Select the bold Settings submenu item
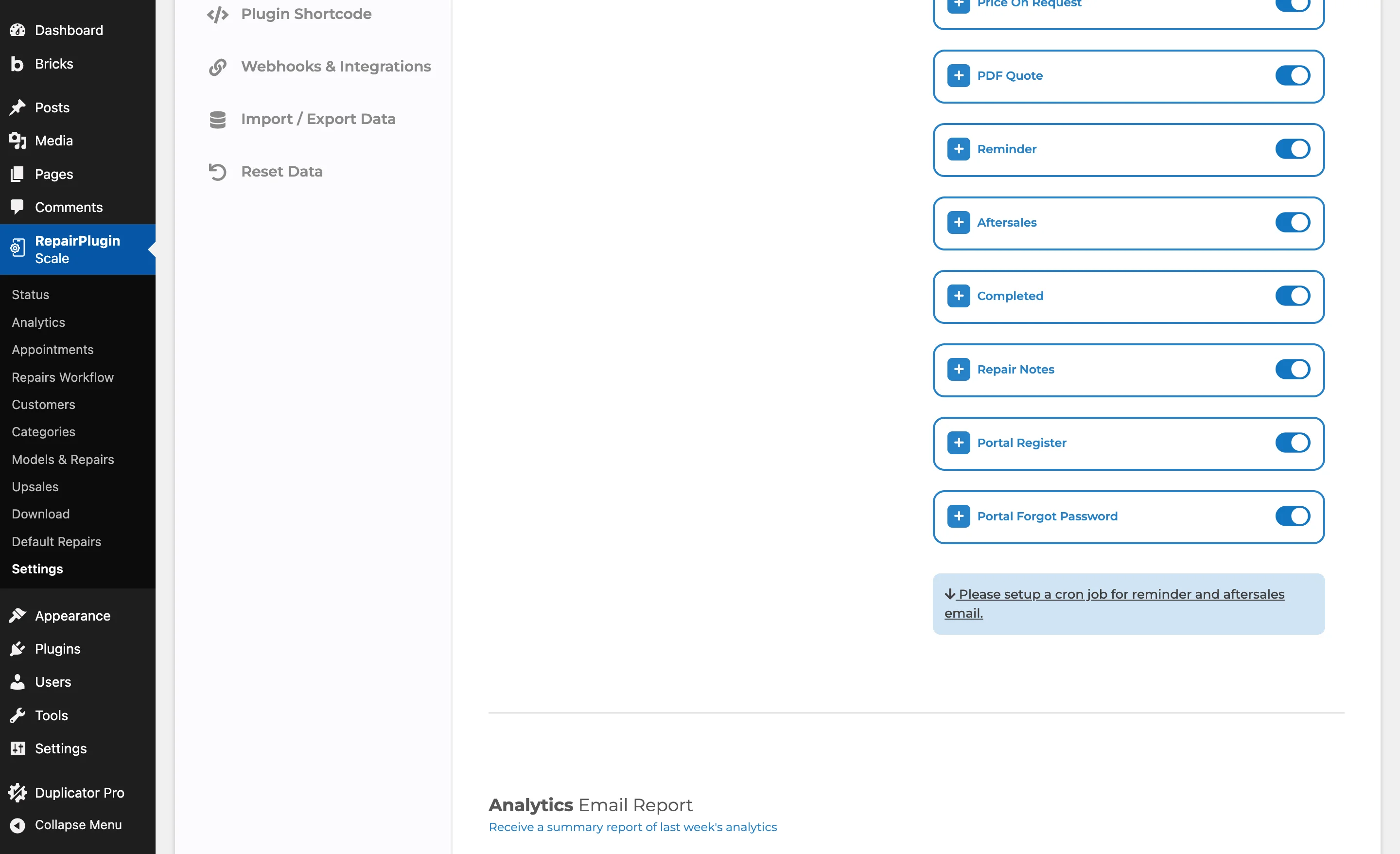The image size is (1400, 854). pos(37,569)
